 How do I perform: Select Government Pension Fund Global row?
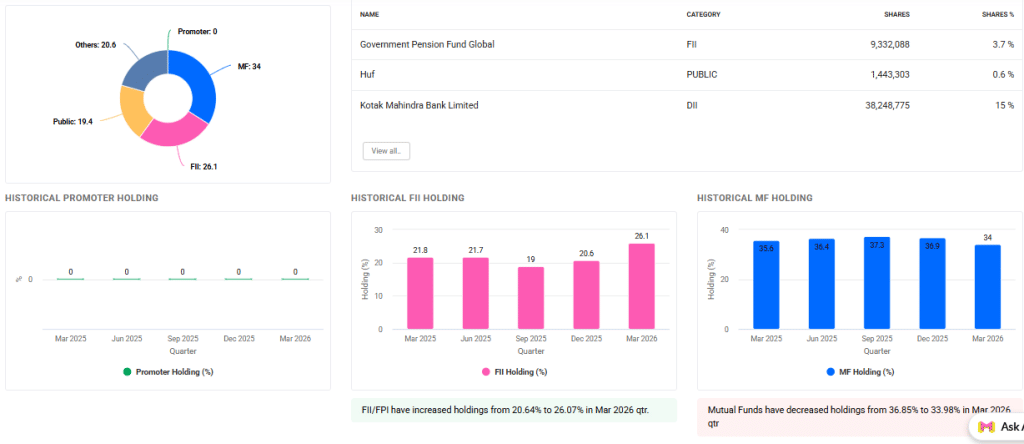[x=427, y=44]
